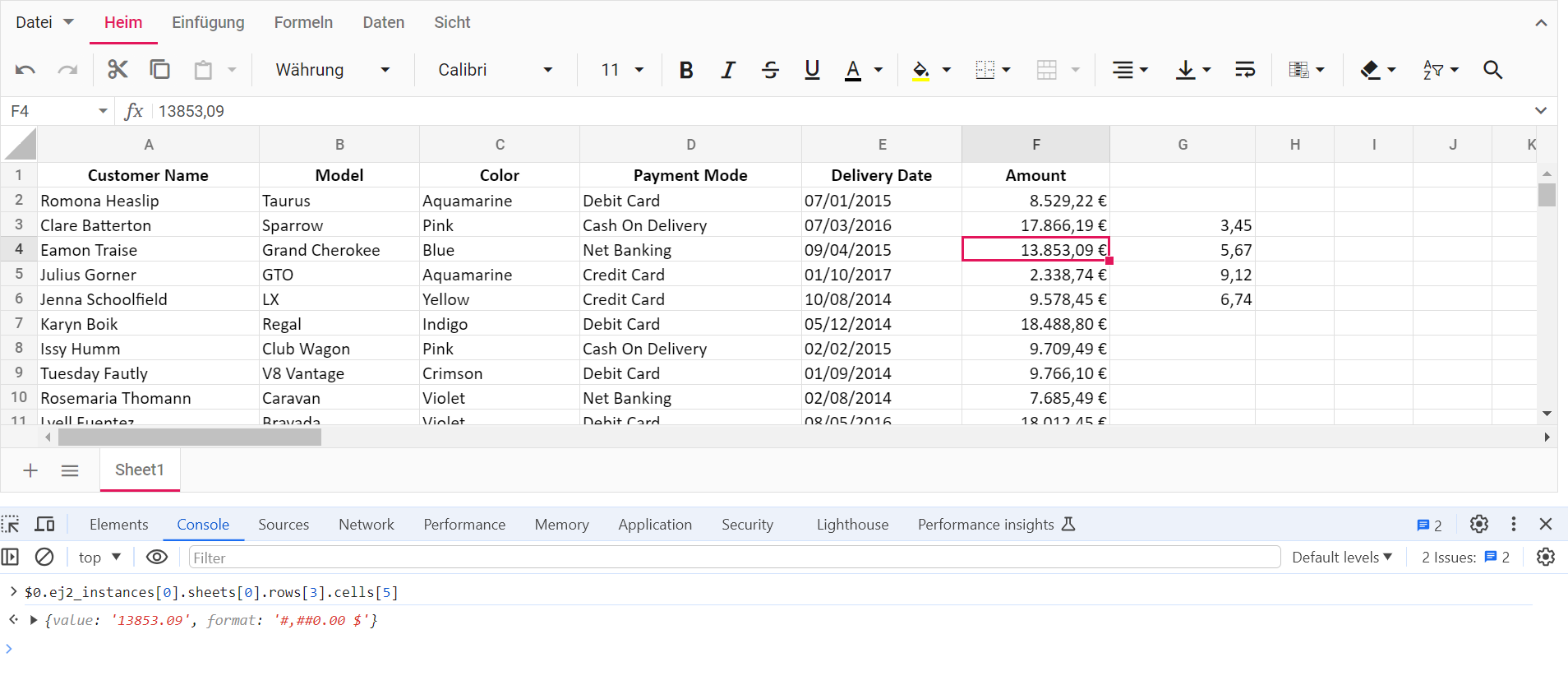This screenshot has height=699, width=1568.
Task: Open sheet list menu icon
Action: (70, 470)
